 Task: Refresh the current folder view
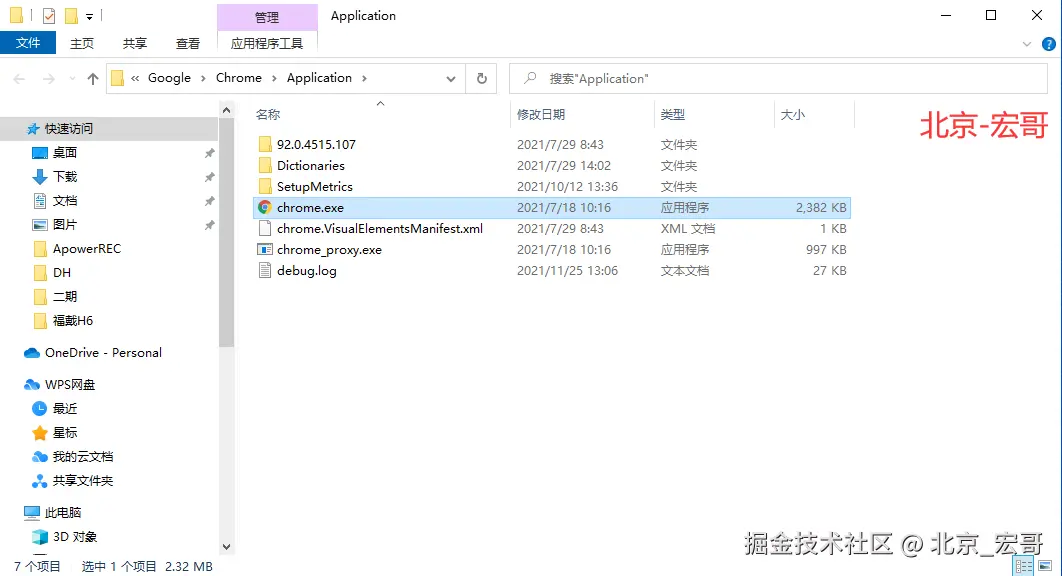(482, 79)
